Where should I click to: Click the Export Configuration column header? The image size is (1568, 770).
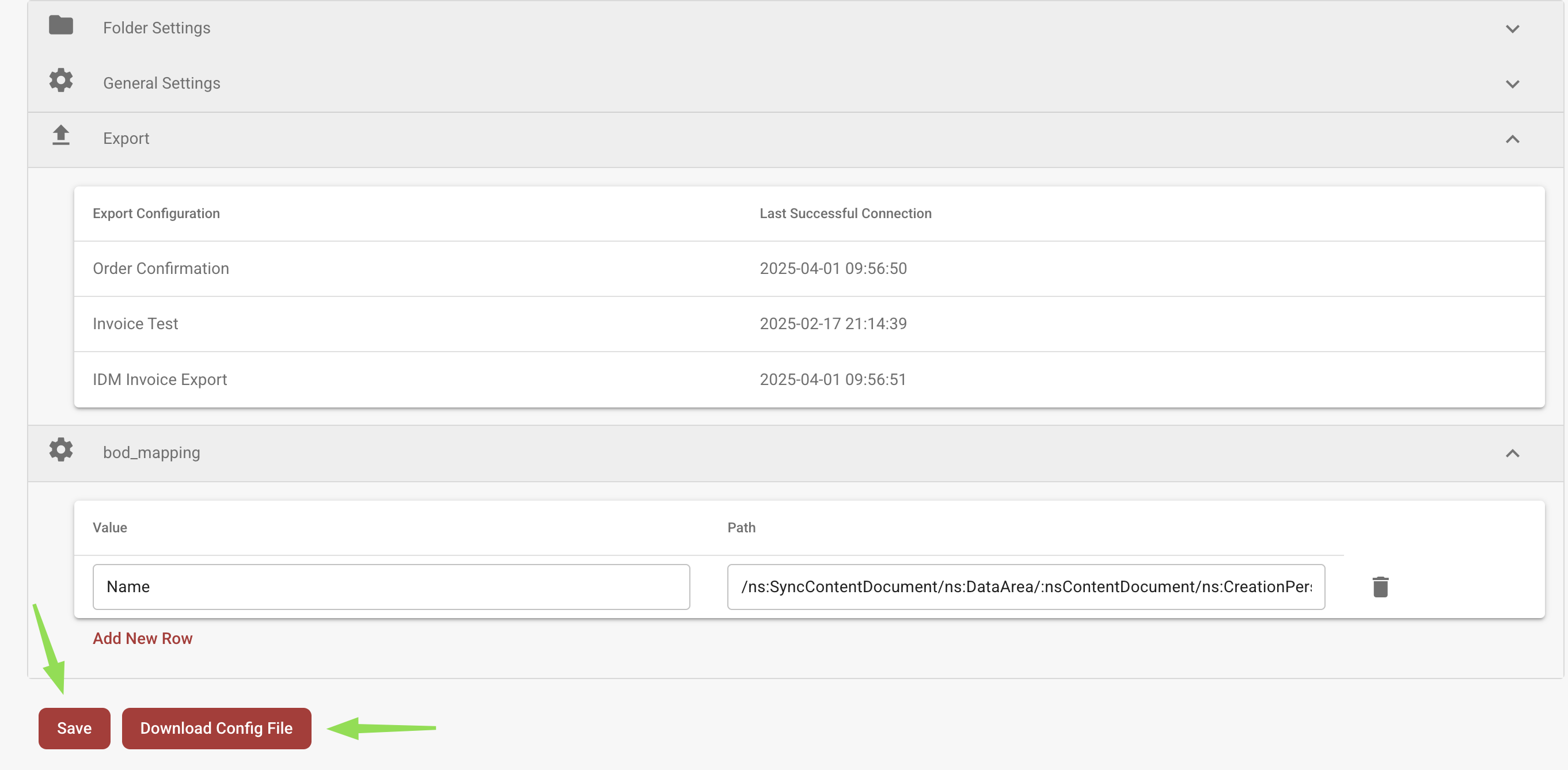point(156,213)
